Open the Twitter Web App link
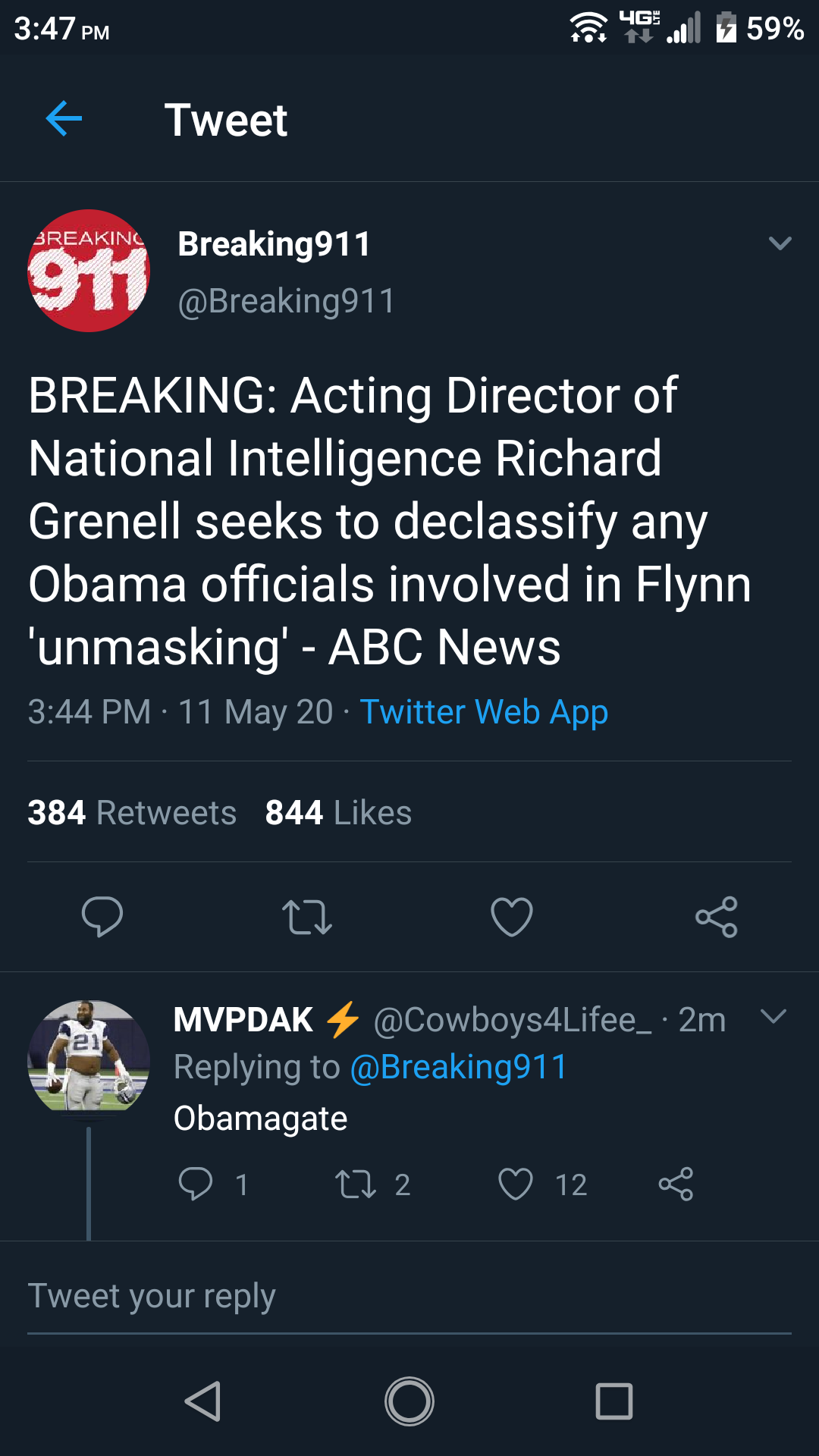Image resolution: width=819 pixels, height=1456 pixels. tap(484, 712)
